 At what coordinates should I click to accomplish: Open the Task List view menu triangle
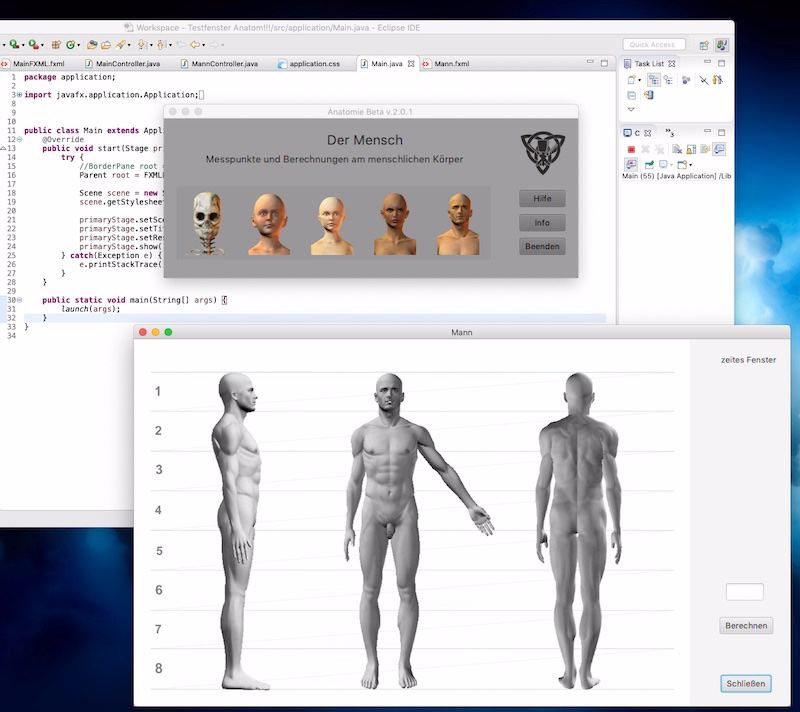[x=631, y=109]
